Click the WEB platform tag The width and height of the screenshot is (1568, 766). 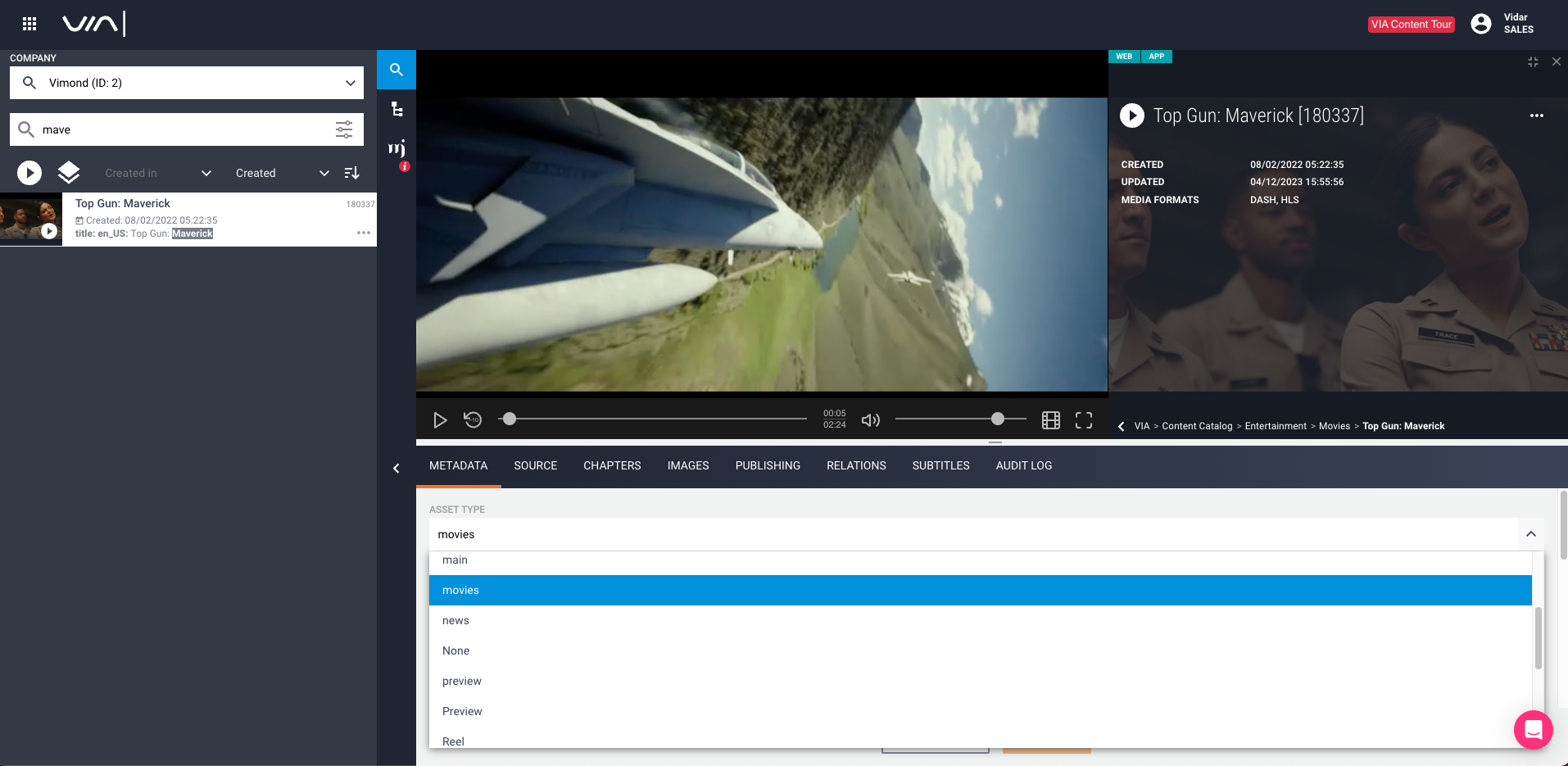click(1124, 57)
